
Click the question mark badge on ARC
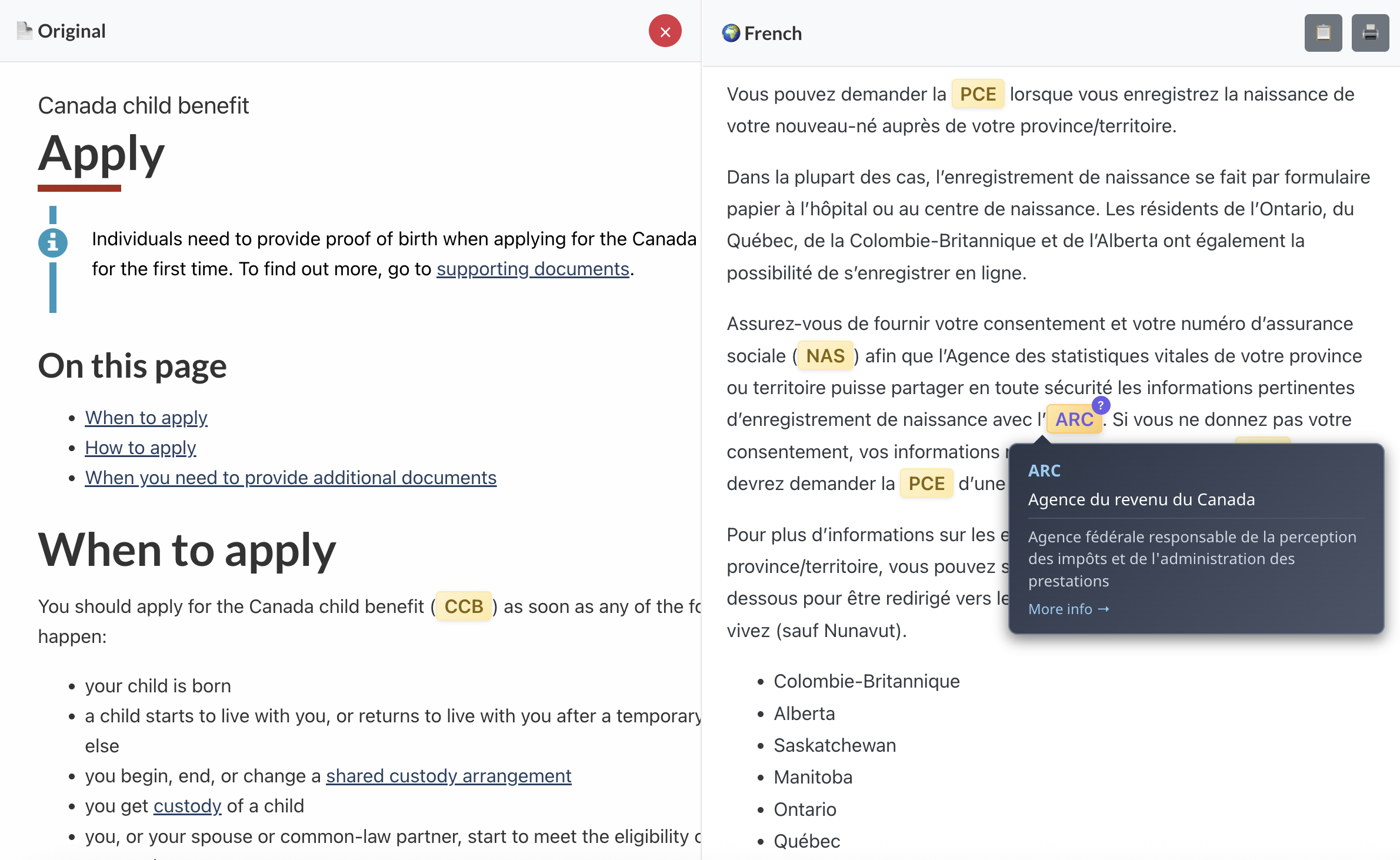1101,405
